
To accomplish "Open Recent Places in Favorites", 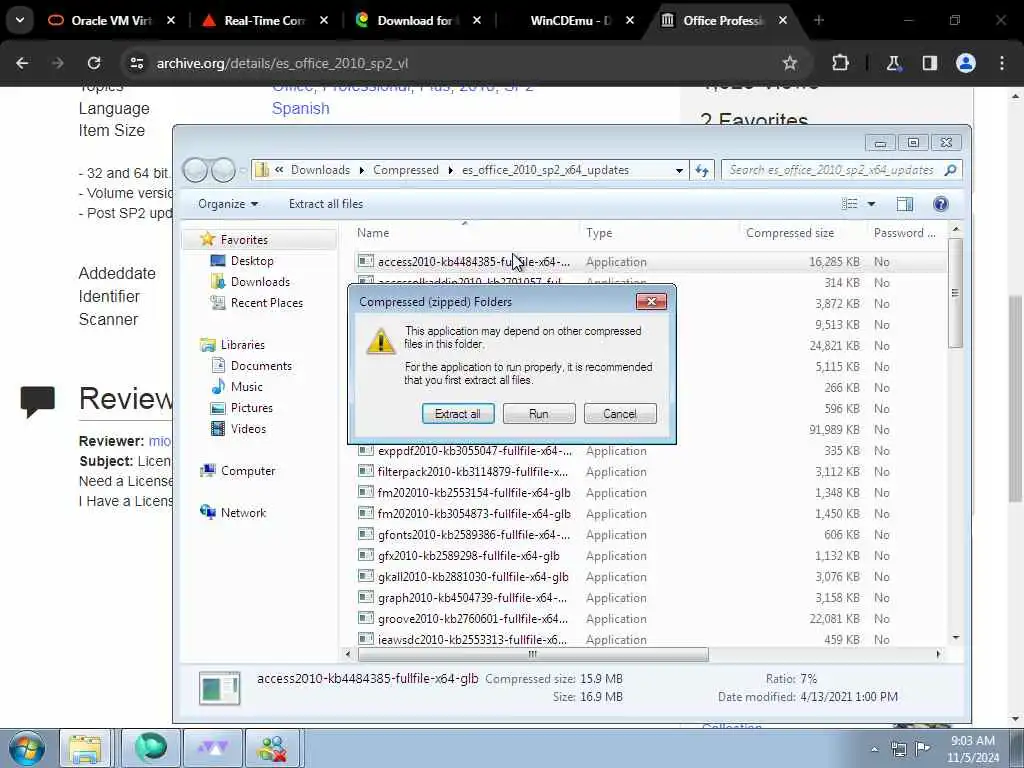I will (x=266, y=302).
